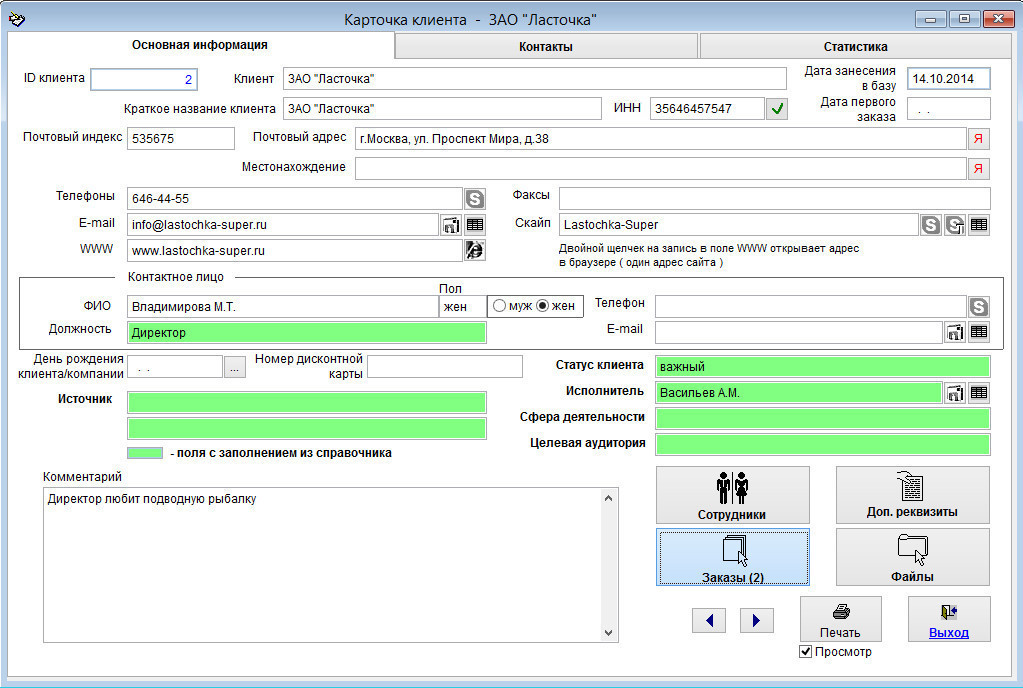Click the send mail icon next to company E-mail

click(x=451, y=225)
